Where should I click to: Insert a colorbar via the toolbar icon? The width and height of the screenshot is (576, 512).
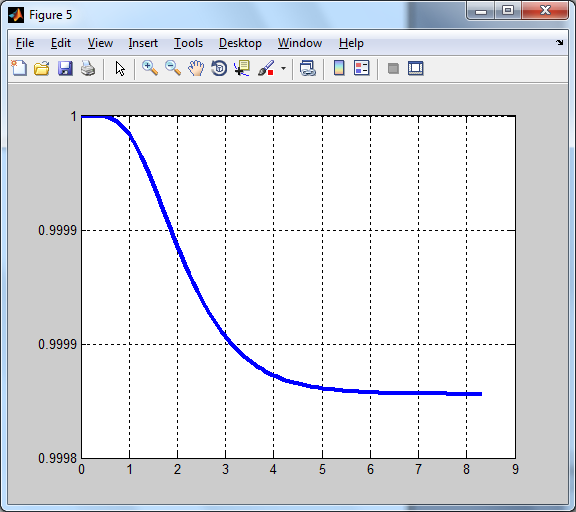(x=339, y=68)
